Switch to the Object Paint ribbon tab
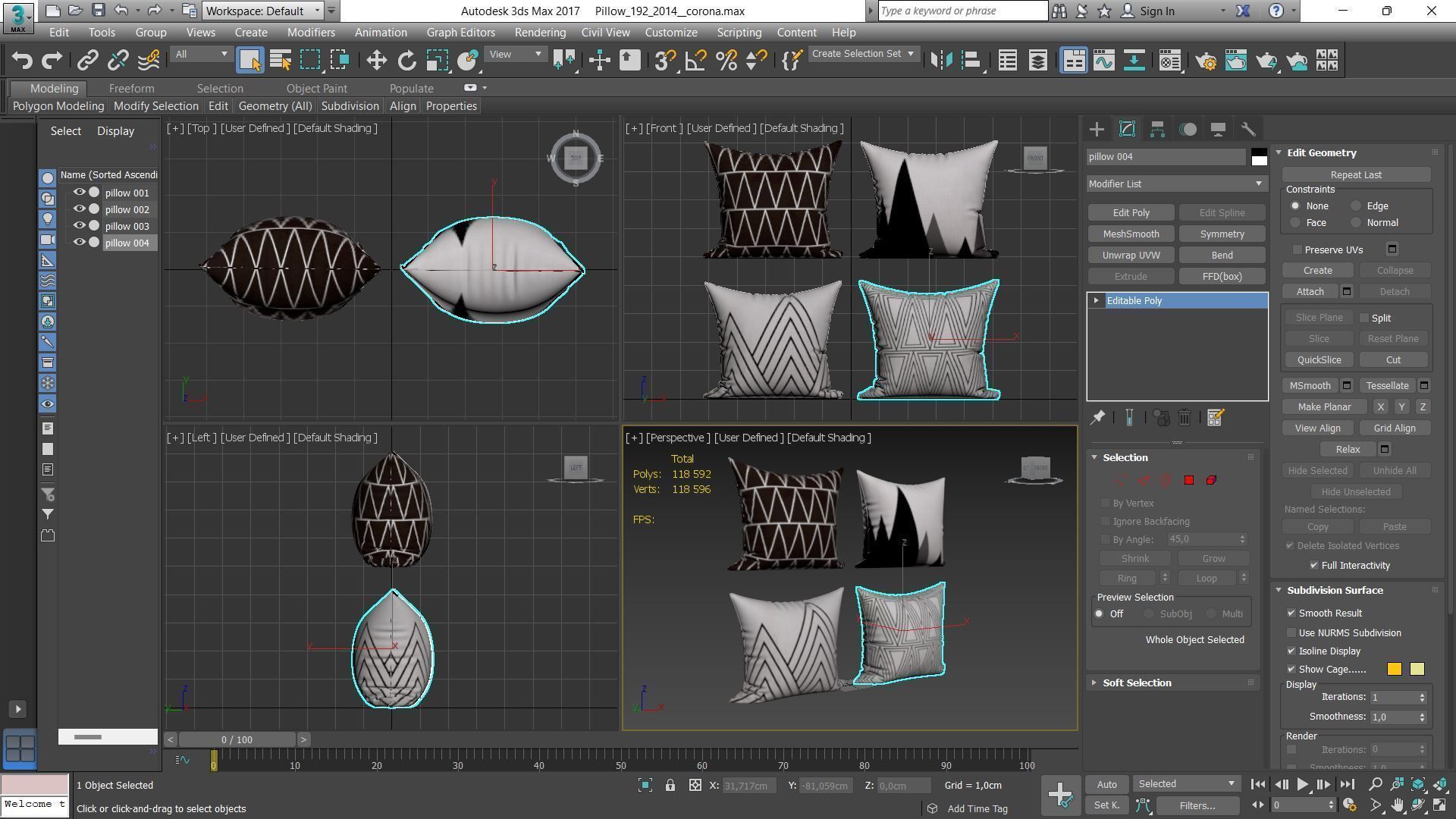Screen dimensions: 1456x819 tap(316, 89)
